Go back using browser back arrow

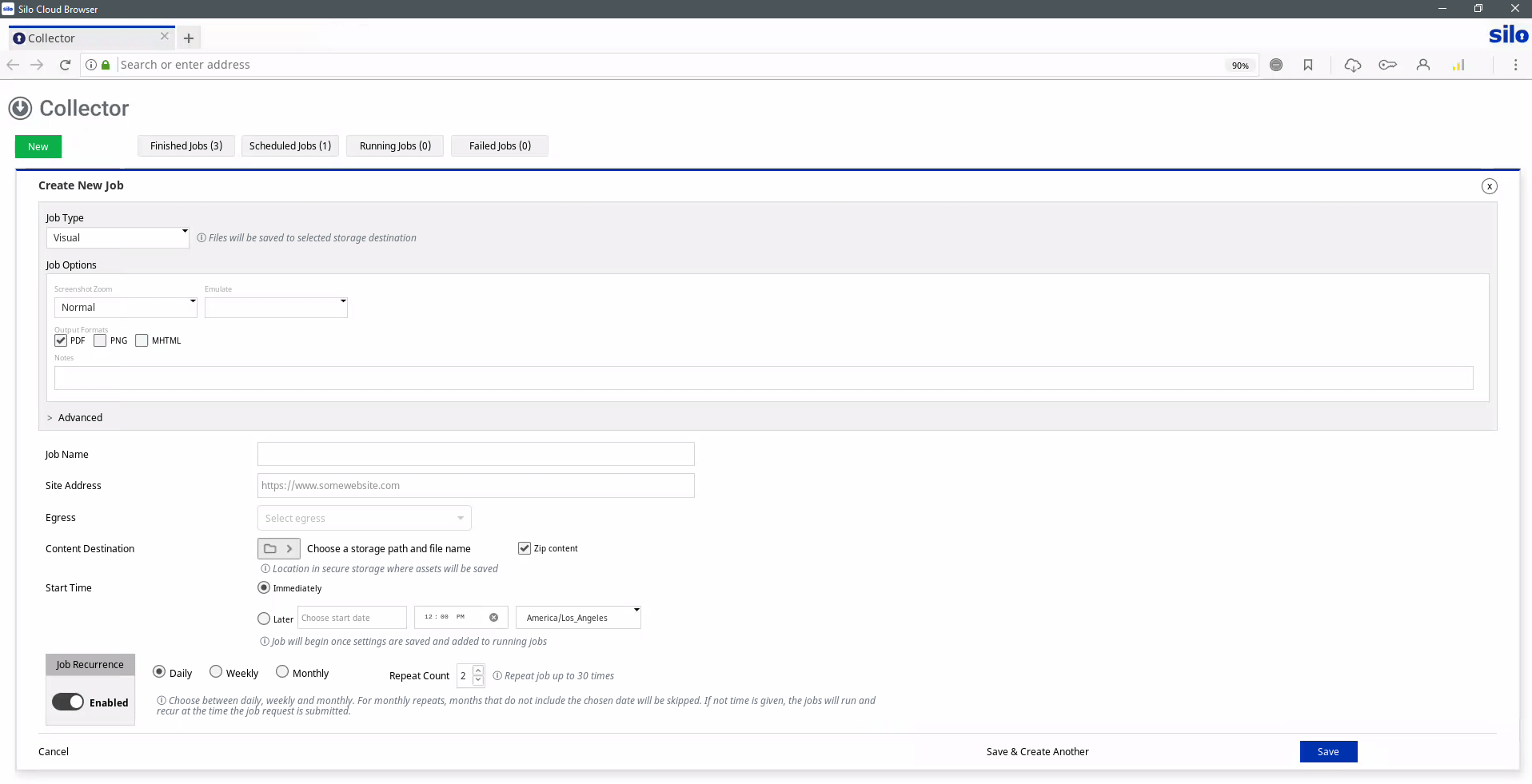[x=13, y=65]
